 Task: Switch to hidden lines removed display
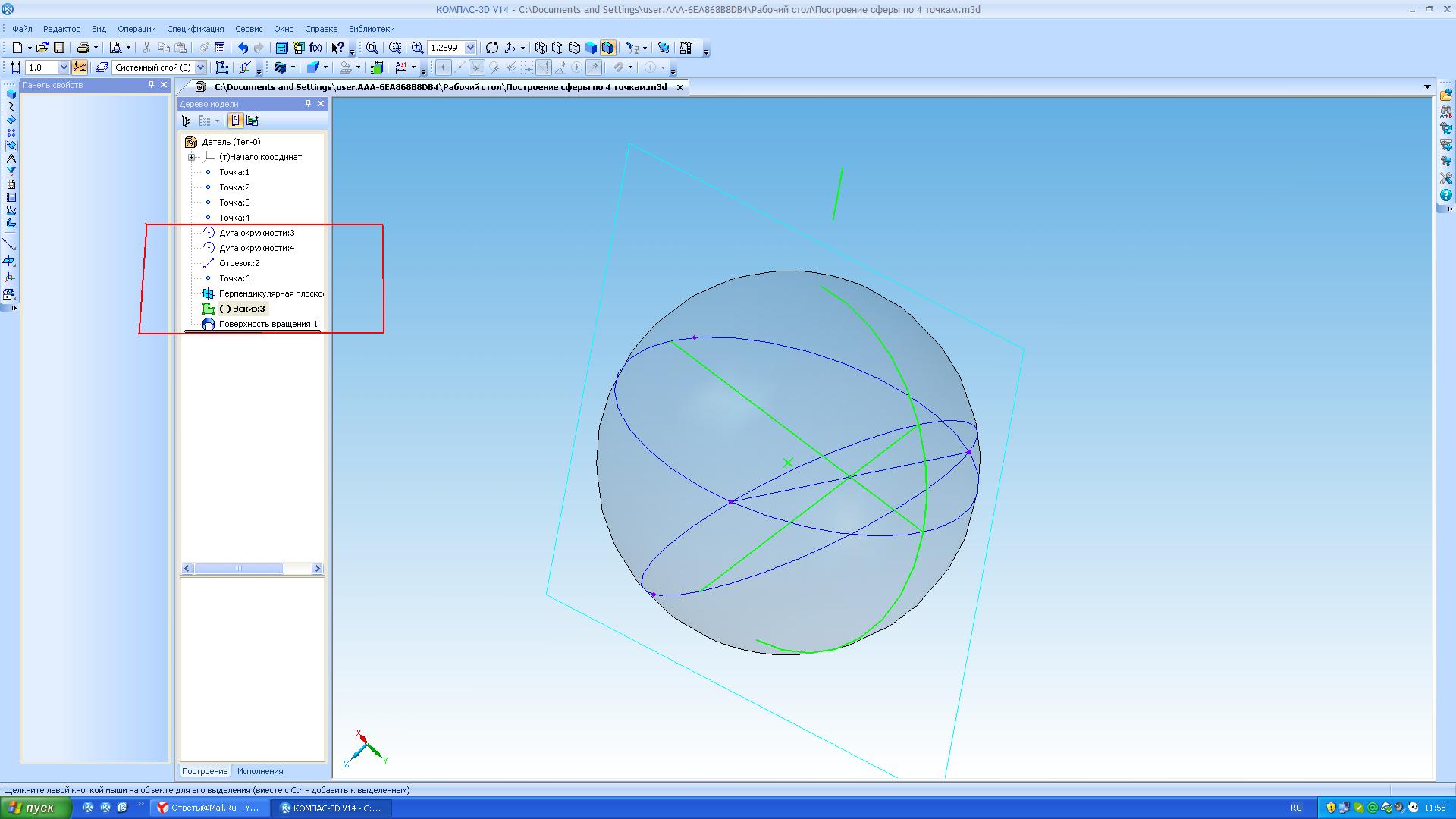point(557,48)
